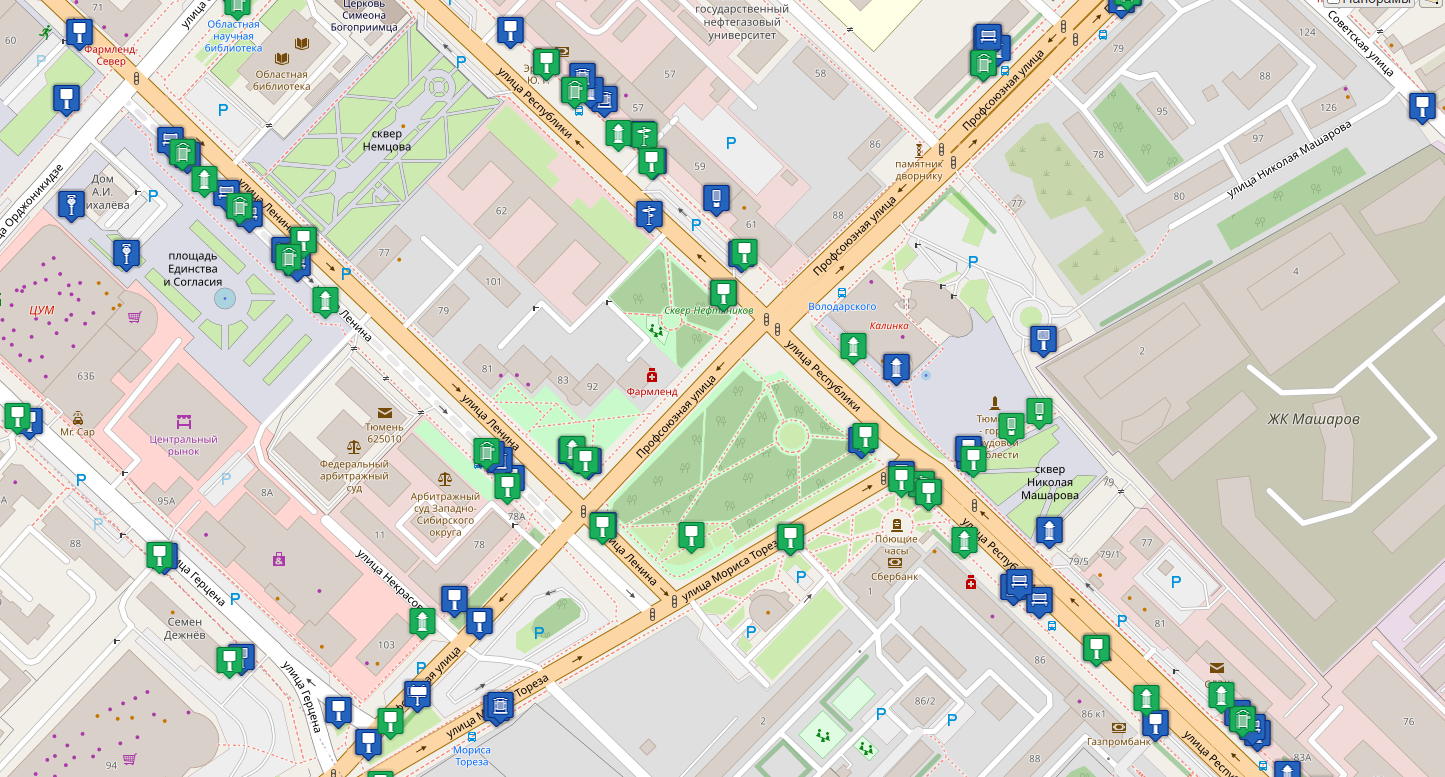Viewport: 1445px width, 777px height.
Task: Select the blue signpost marker near building 61
Action: 649,214
